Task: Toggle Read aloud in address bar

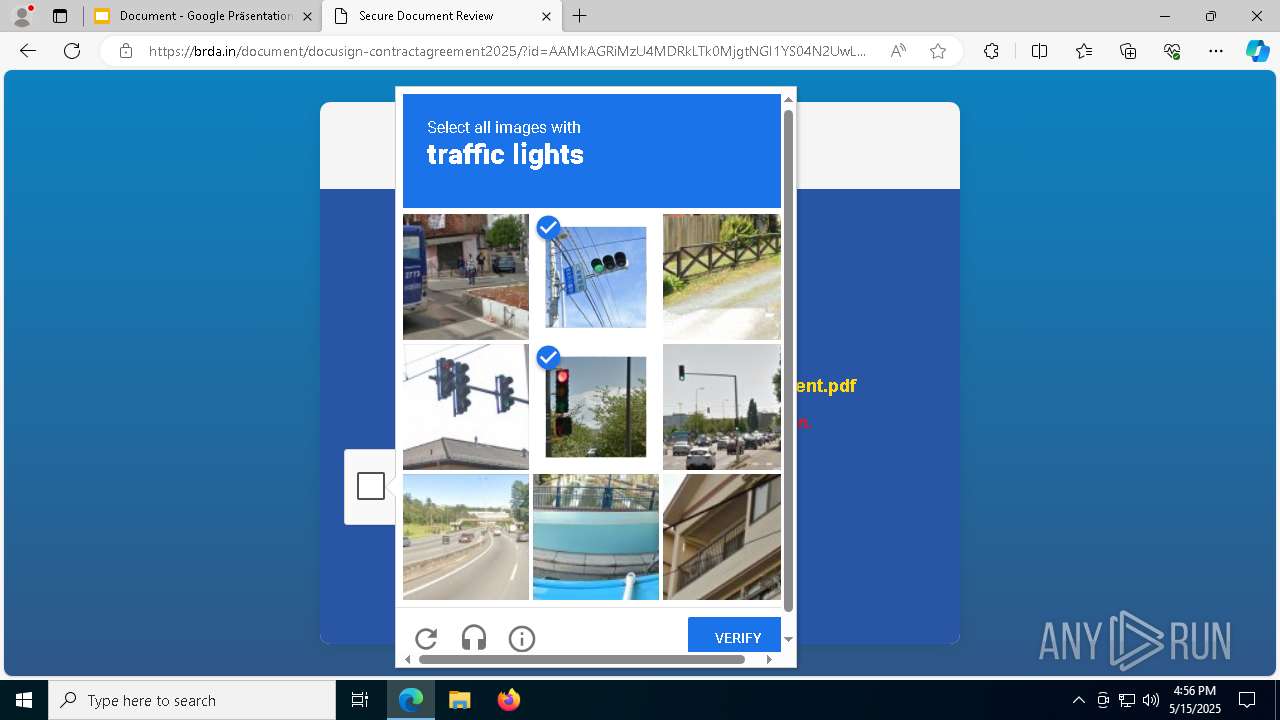Action: click(x=898, y=51)
